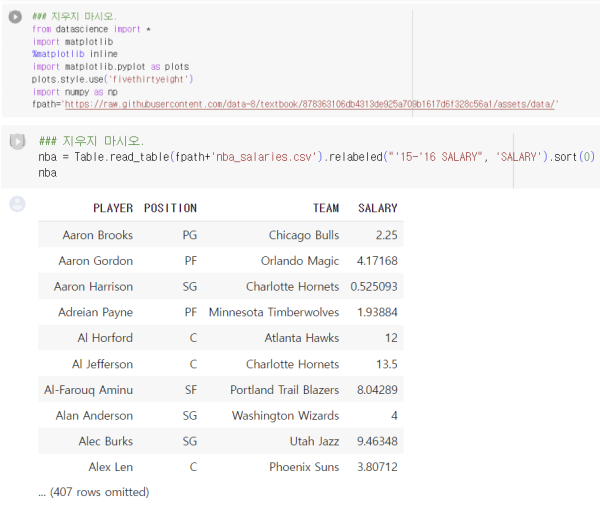Image resolution: width=600 pixels, height=511 pixels.
Task: Open the raw.githubusercontent.com data URL link
Action: point(310,104)
